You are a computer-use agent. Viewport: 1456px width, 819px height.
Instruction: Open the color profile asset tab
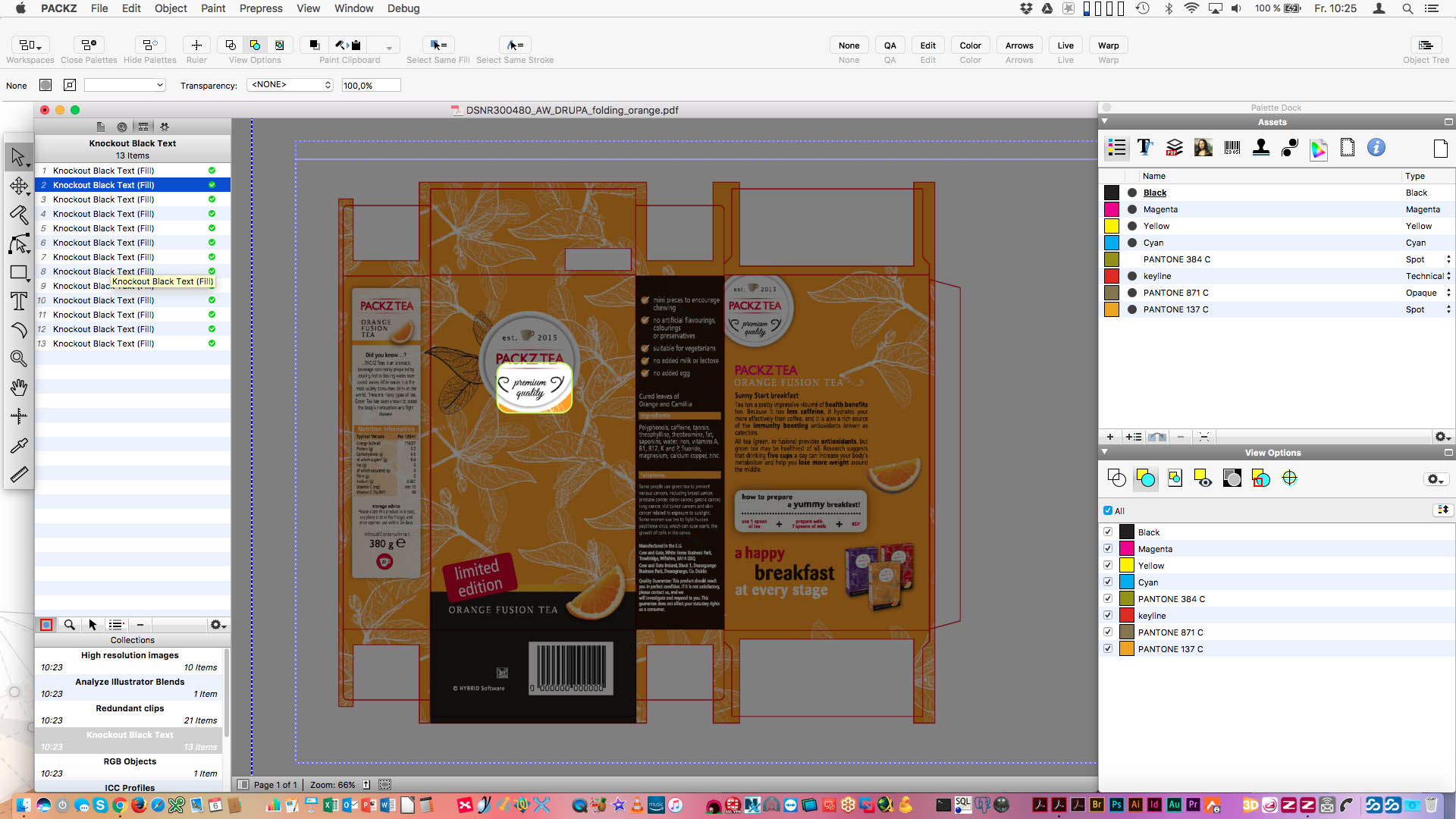[x=1319, y=149]
